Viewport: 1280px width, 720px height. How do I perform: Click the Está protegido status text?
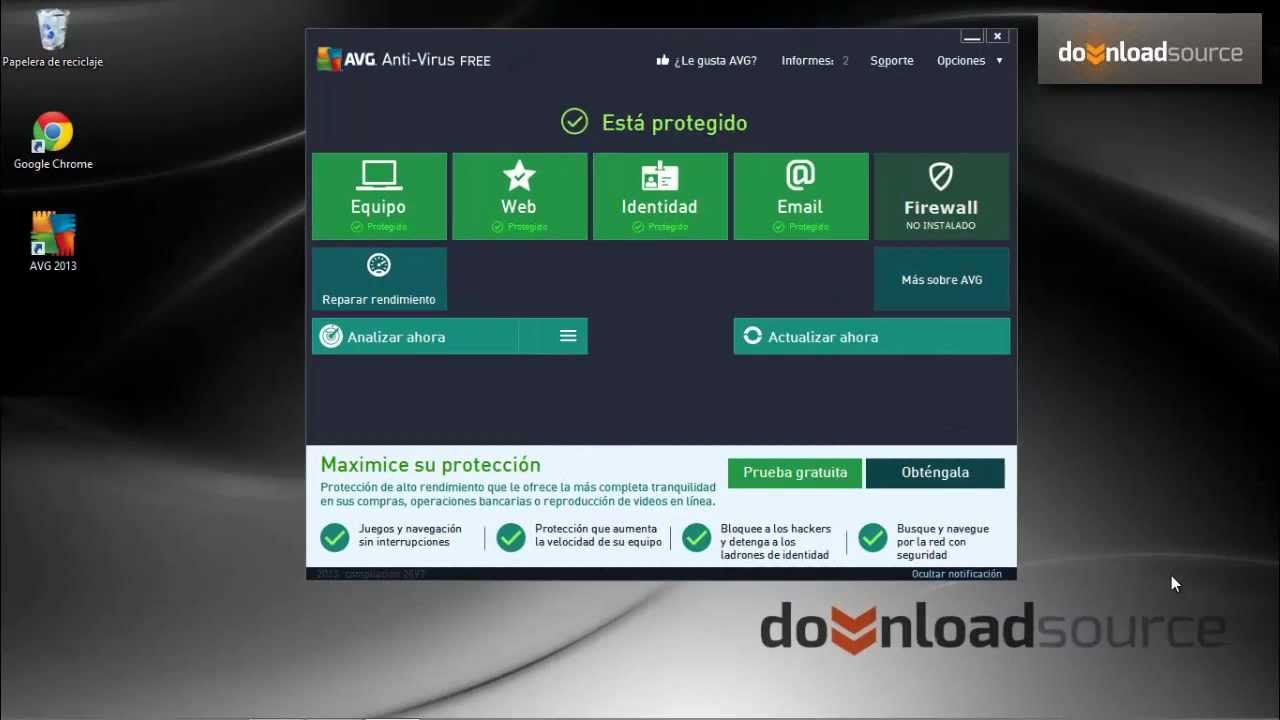pos(674,123)
